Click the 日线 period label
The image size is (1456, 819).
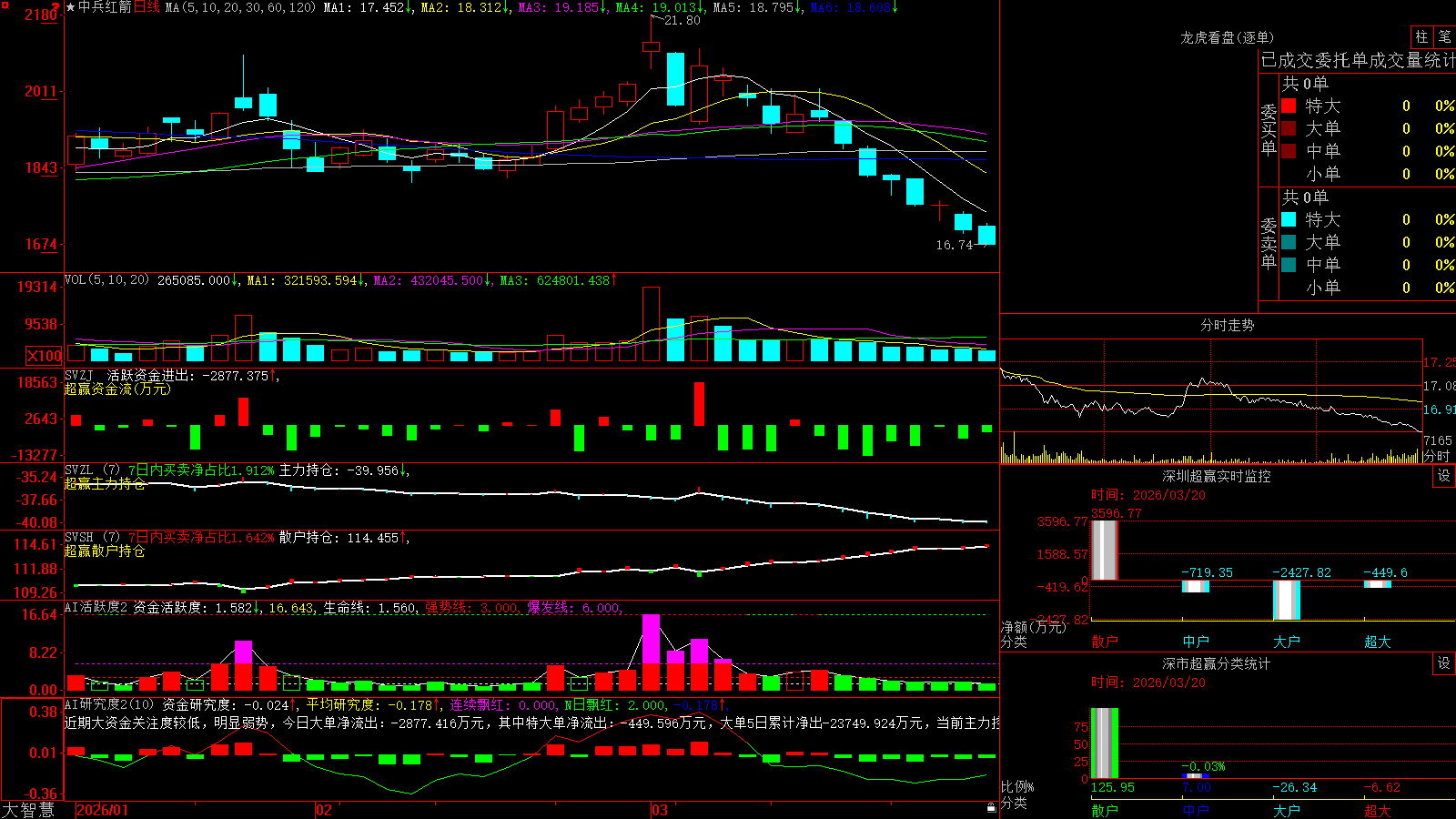147,7
